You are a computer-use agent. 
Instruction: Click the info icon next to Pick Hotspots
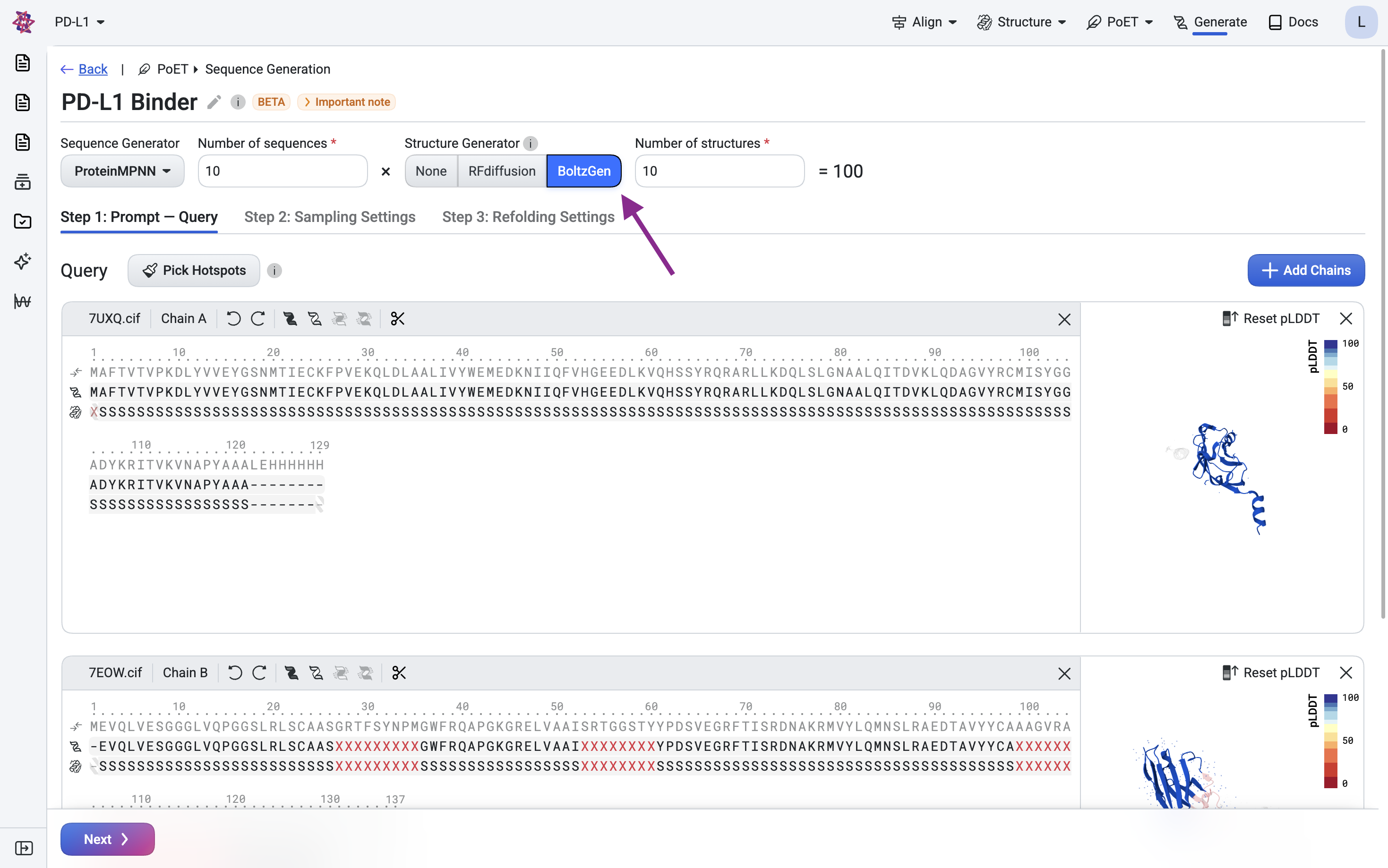[x=274, y=271]
